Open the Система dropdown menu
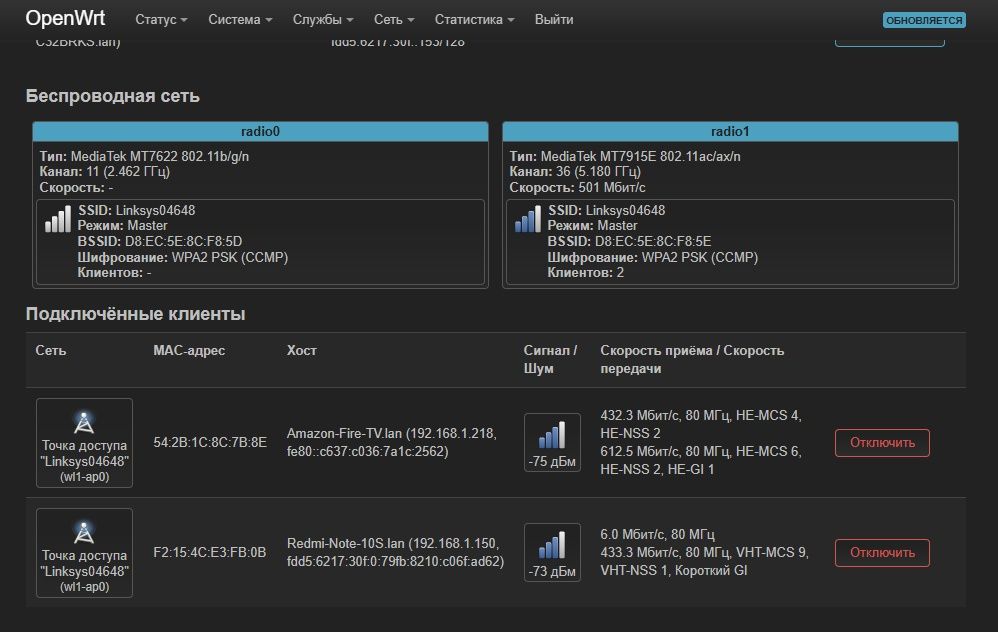This screenshot has height=632, width=998. pyautogui.click(x=240, y=20)
